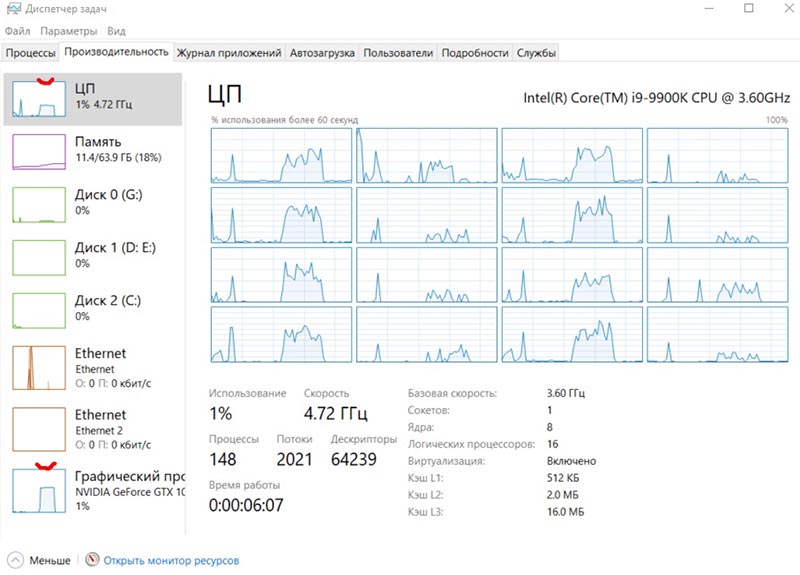Open the Автозагрузка tab

[322, 53]
